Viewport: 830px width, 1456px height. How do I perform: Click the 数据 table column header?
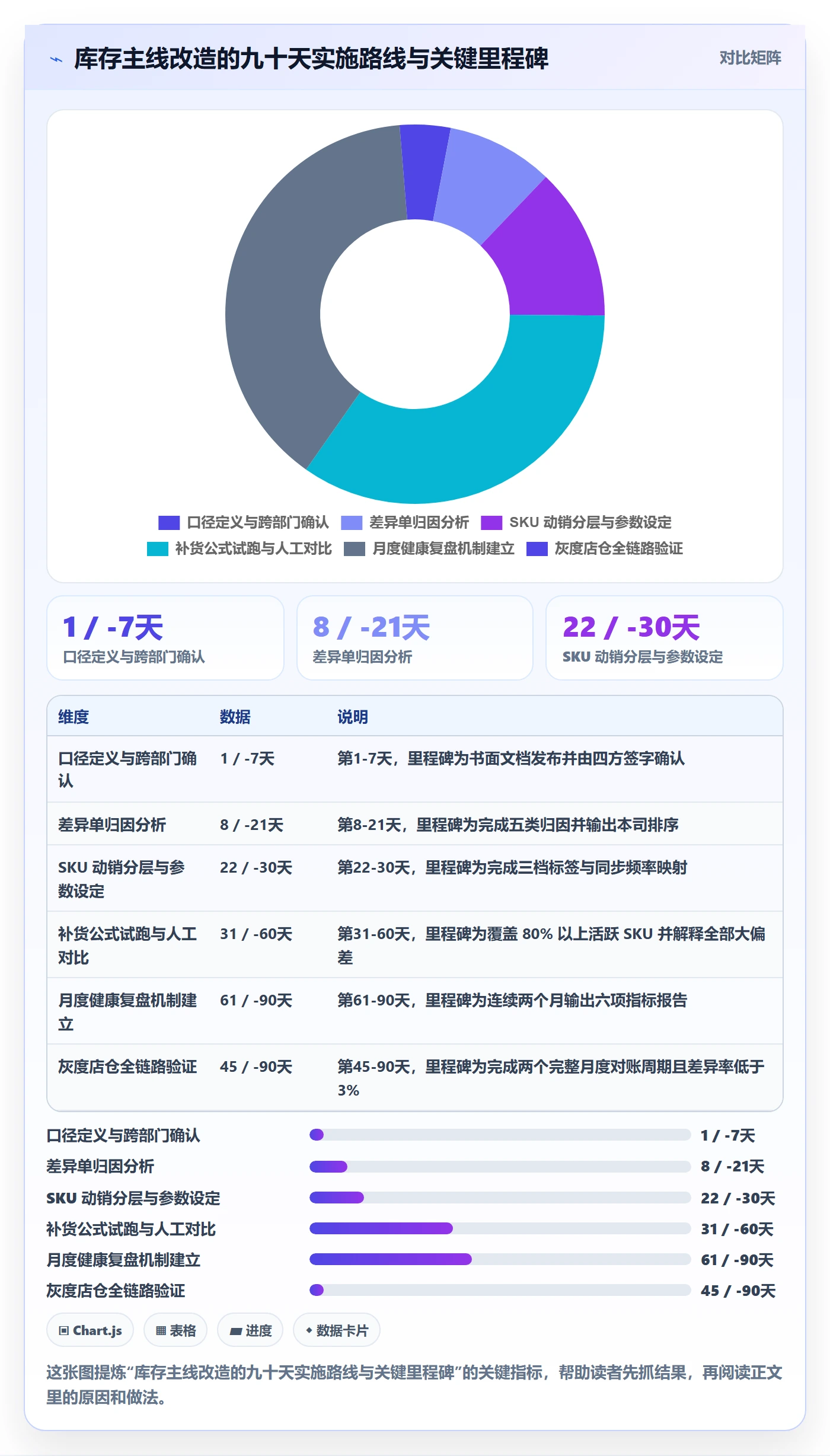tap(235, 717)
